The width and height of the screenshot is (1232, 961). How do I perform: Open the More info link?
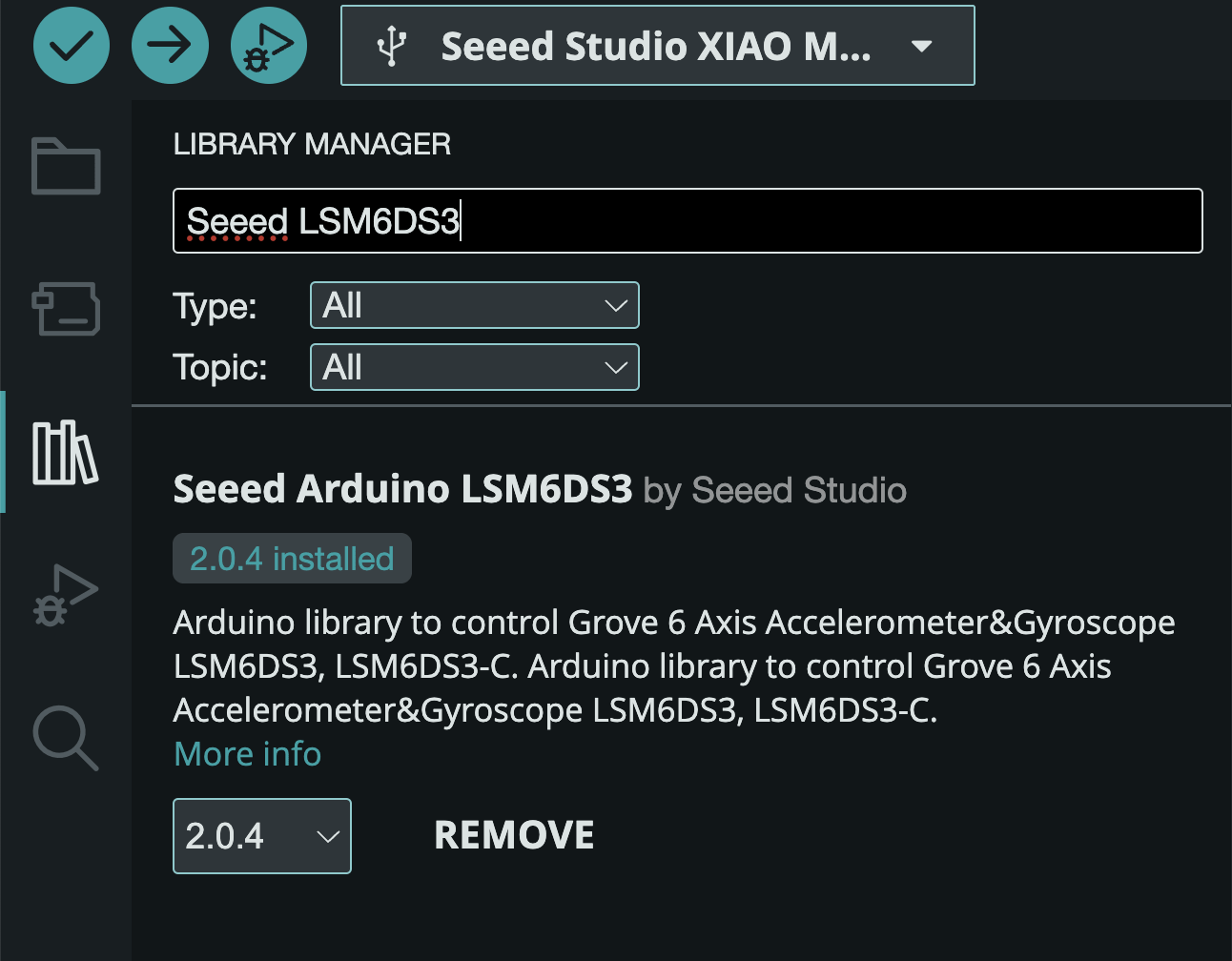click(x=248, y=754)
